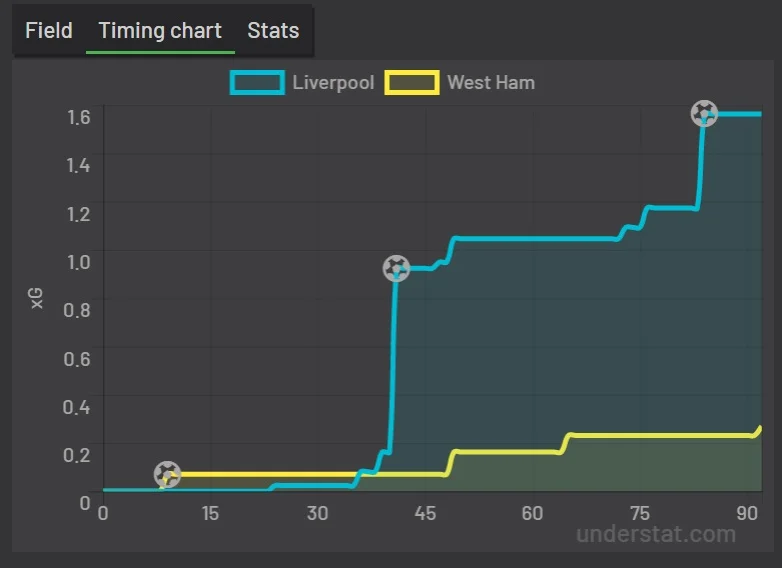The image size is (782, 568).
Task: Click Liverpool's late second goal ball icon
Action: coord(704,113)
